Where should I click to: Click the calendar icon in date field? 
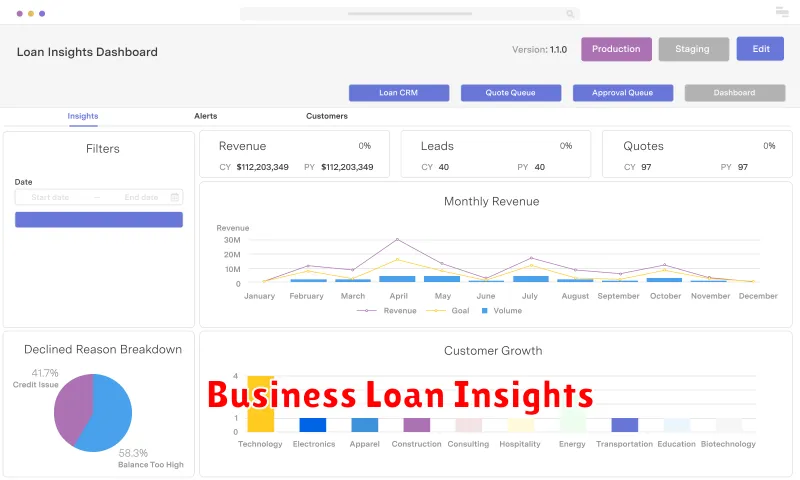click(174, 197)
